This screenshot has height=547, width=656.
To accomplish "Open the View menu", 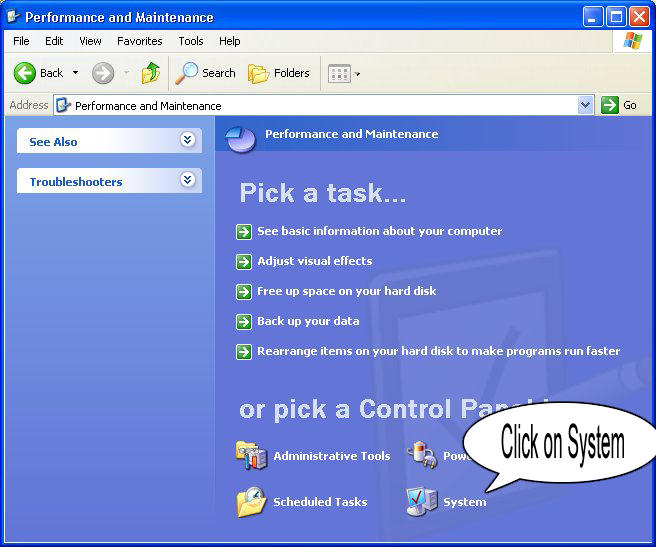I will (90, 41).
